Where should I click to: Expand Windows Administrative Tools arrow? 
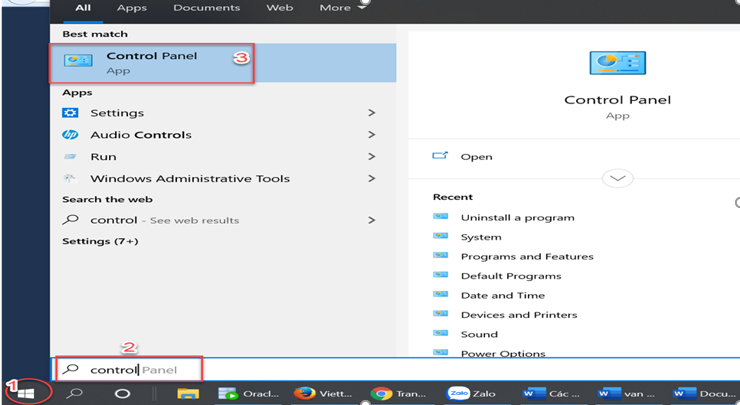point(372,178)
